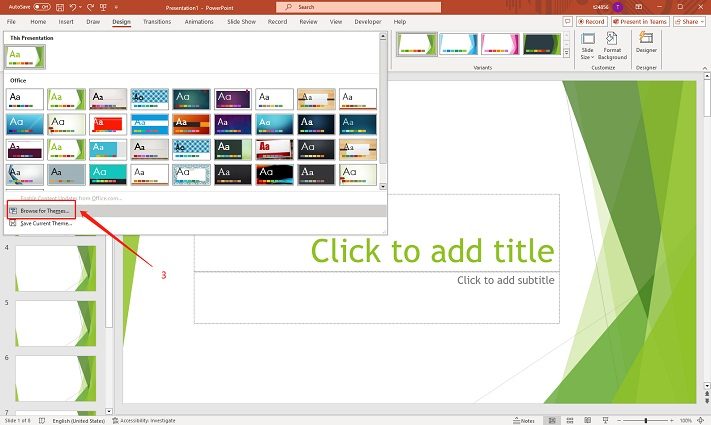Select the current theme under This Presentation

click(25, 57)
